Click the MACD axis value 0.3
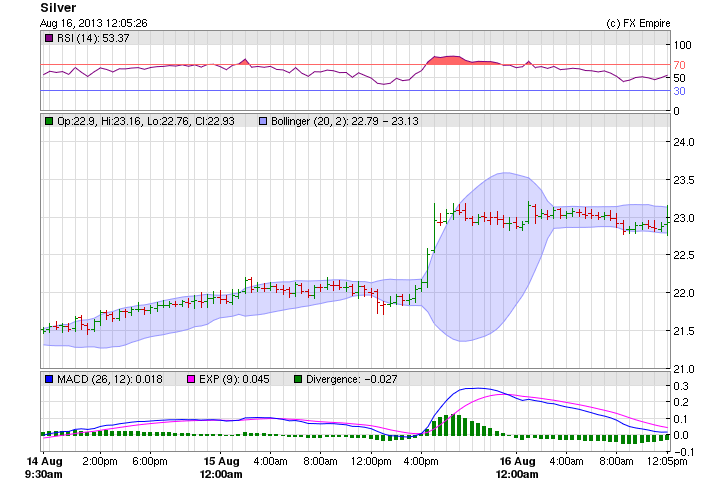 [x=681, y=386]
